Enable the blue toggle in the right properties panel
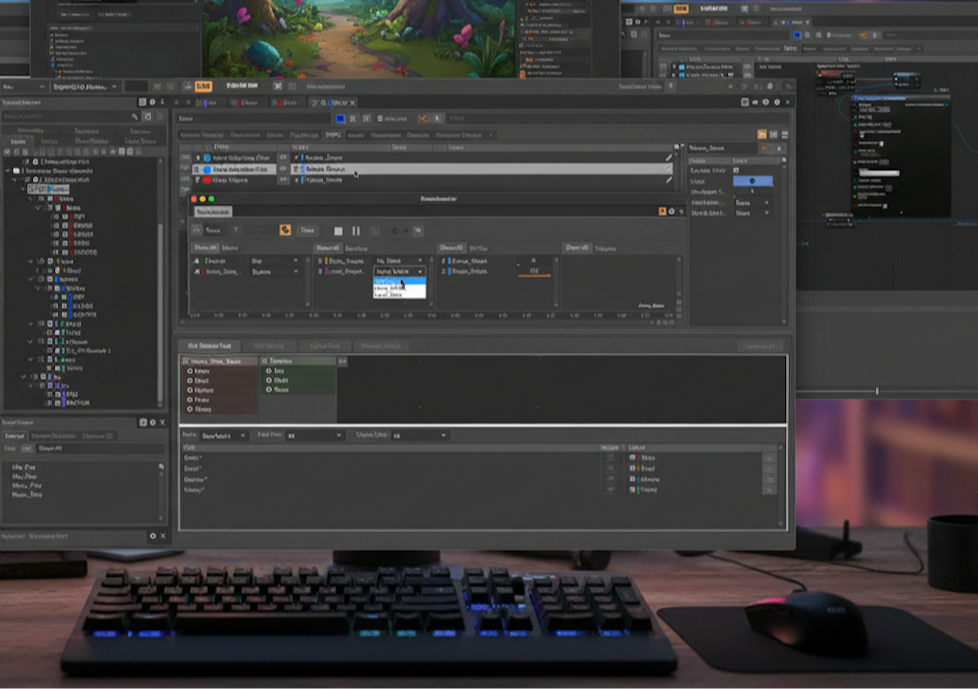 [x=753, y=181]
